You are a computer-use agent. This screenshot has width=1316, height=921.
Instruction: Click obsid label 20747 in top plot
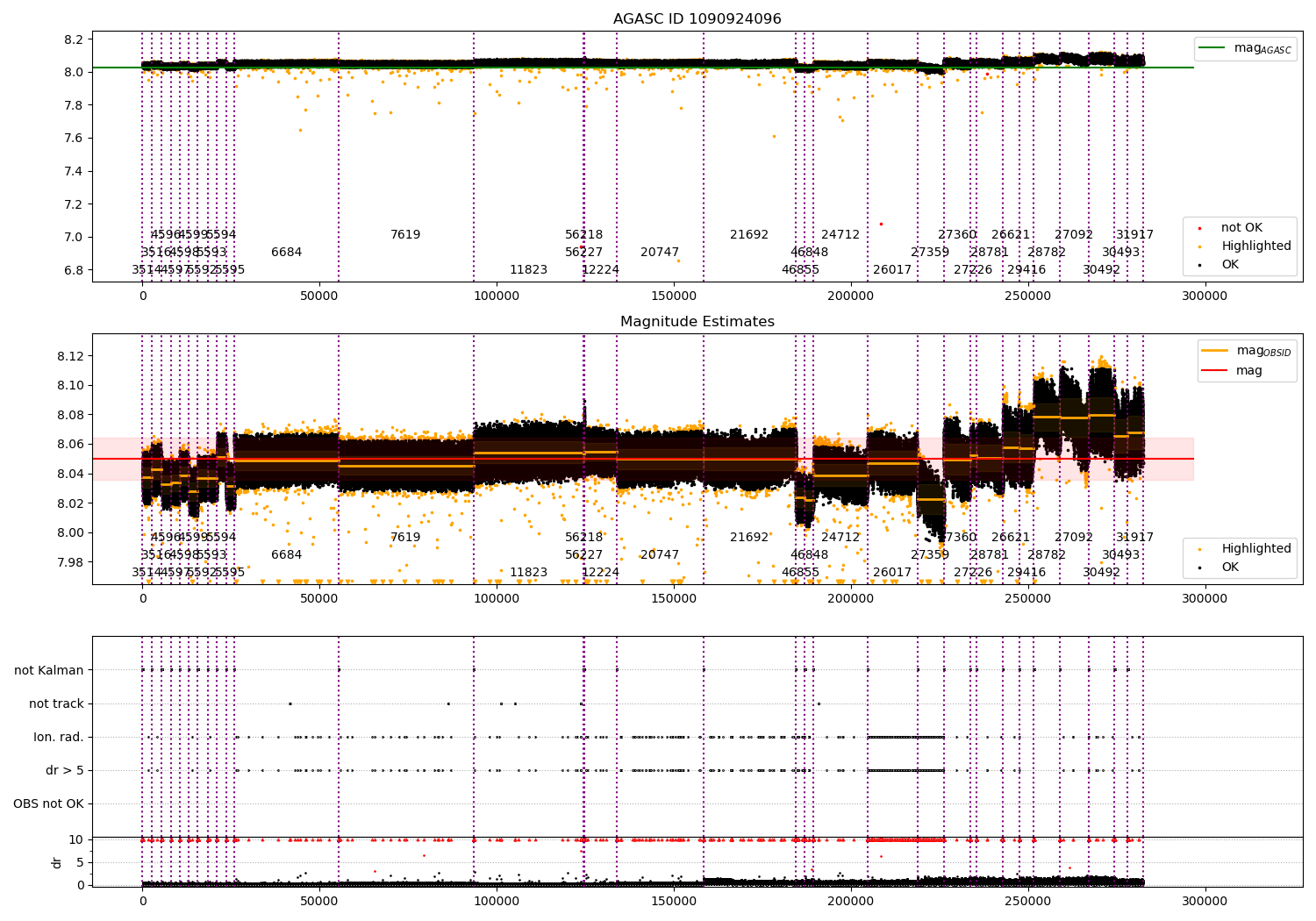[660, 253]
